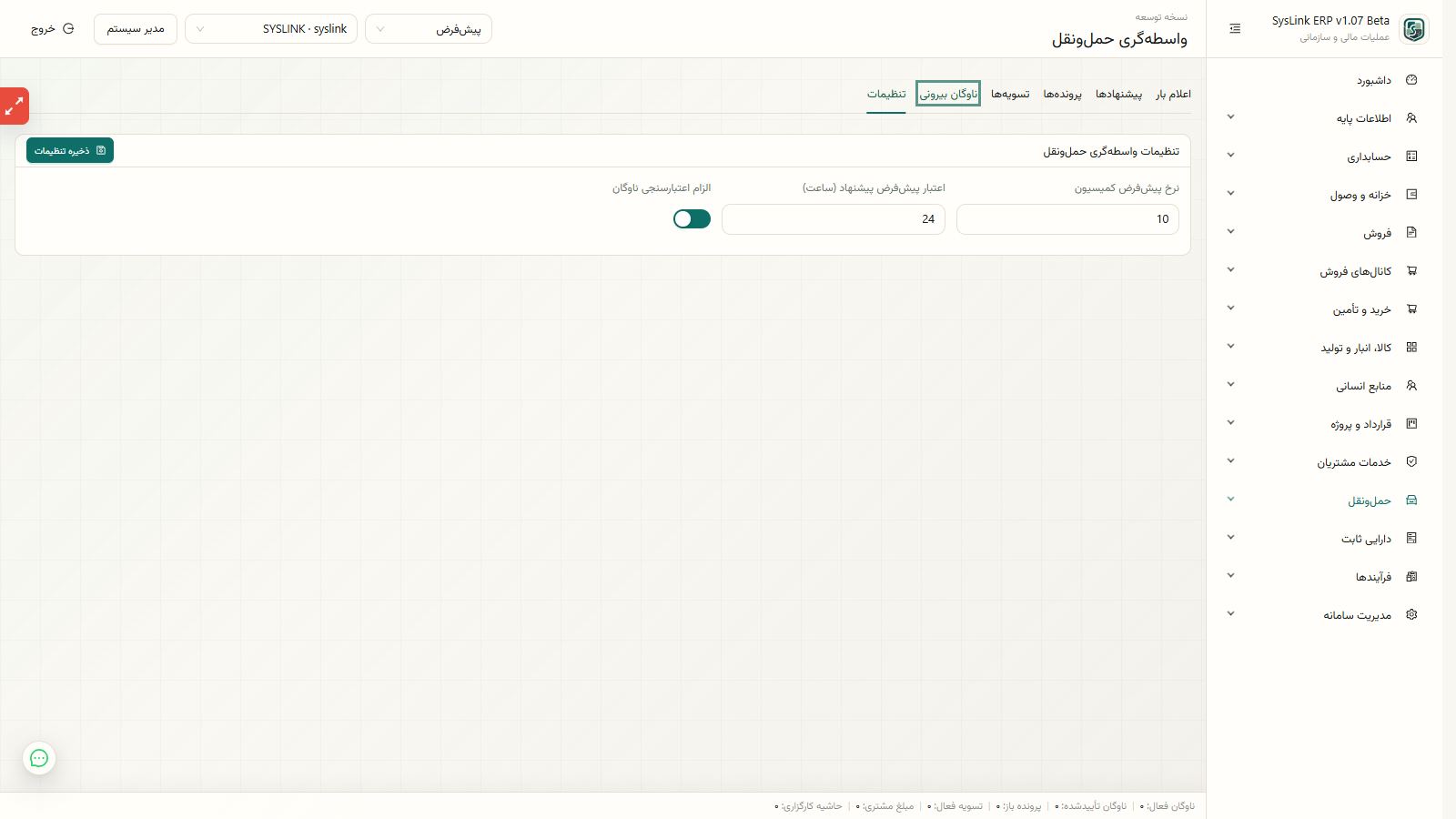This screenshot has width=1456, height=819.
Task: Expand the فروش menu chevron
Action: (1230, 232)
